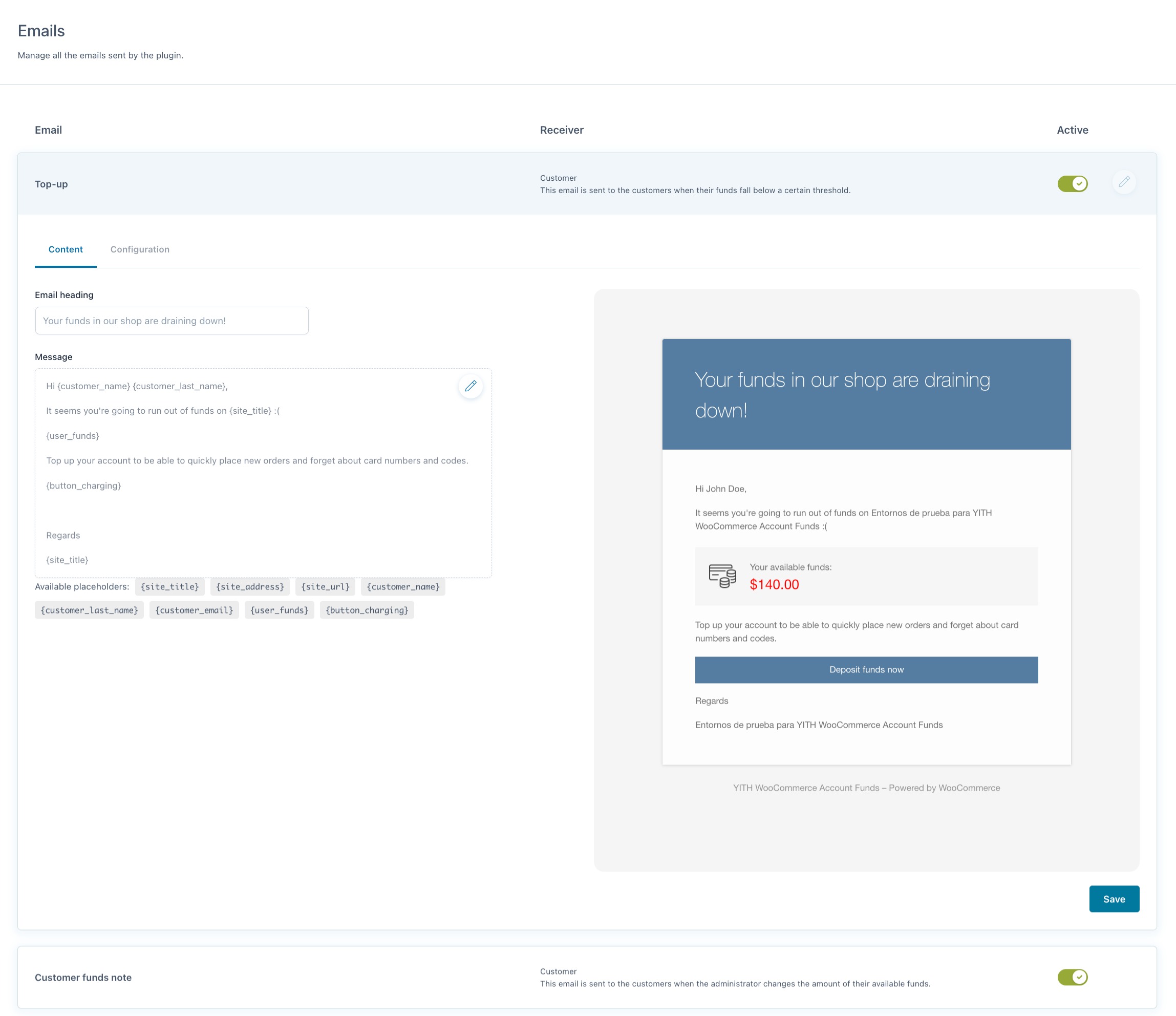
Task: Click the {customer_name} placeholder tag
Action: click(x=402, y=586)
